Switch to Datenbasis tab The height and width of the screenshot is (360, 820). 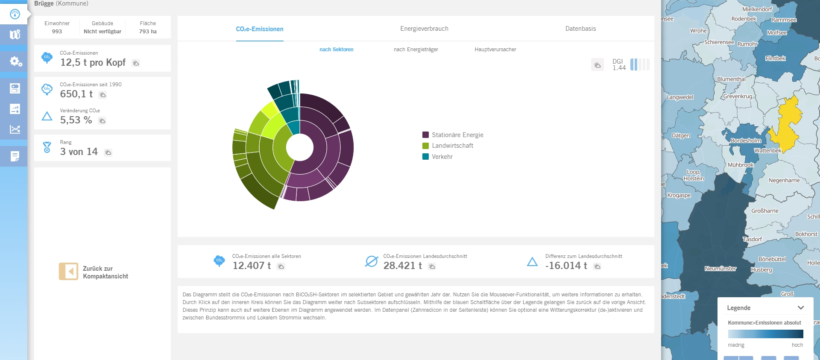click(x=580, y=29)
